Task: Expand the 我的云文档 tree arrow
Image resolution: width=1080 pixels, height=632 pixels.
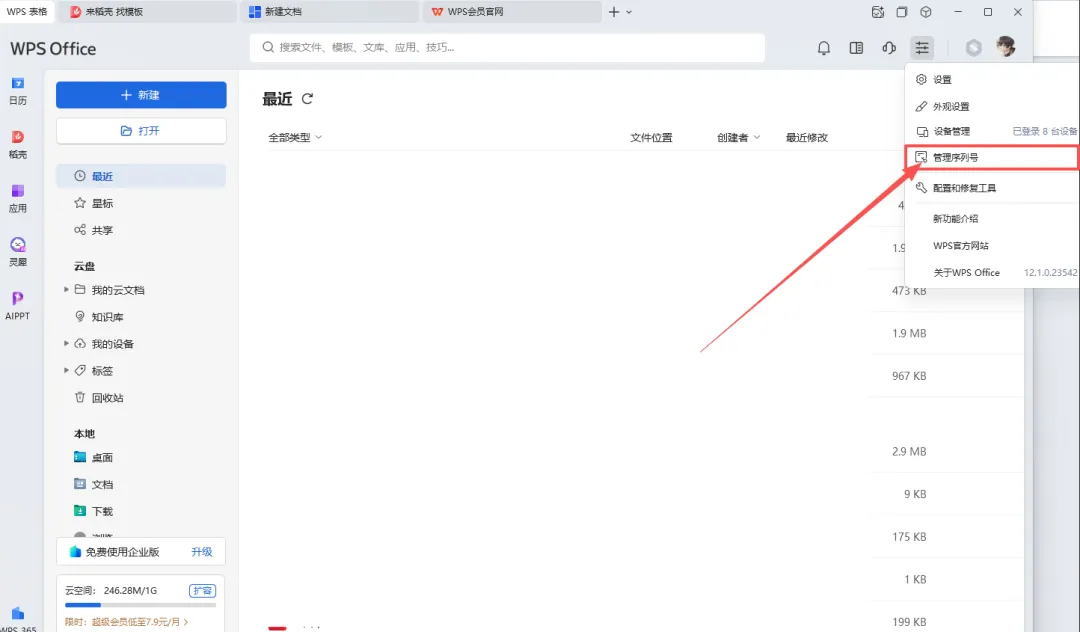Action: [66, 289]
